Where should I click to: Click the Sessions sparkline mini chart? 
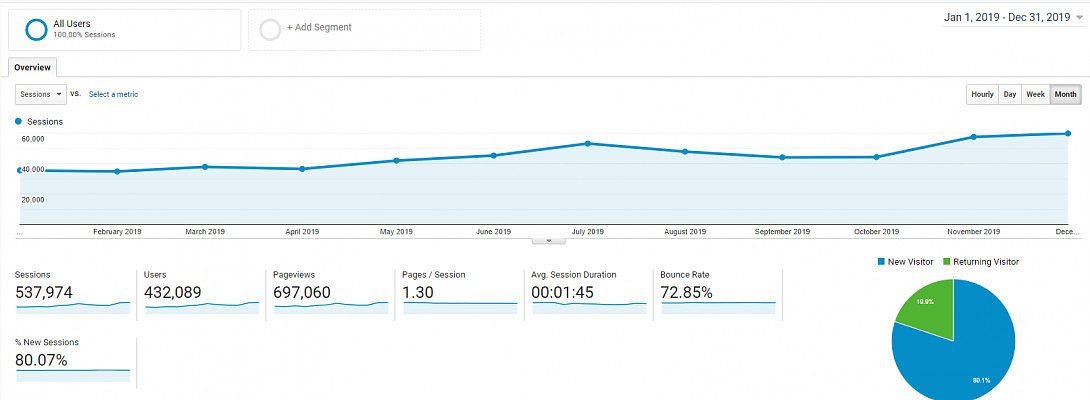(x=73, y=306)
